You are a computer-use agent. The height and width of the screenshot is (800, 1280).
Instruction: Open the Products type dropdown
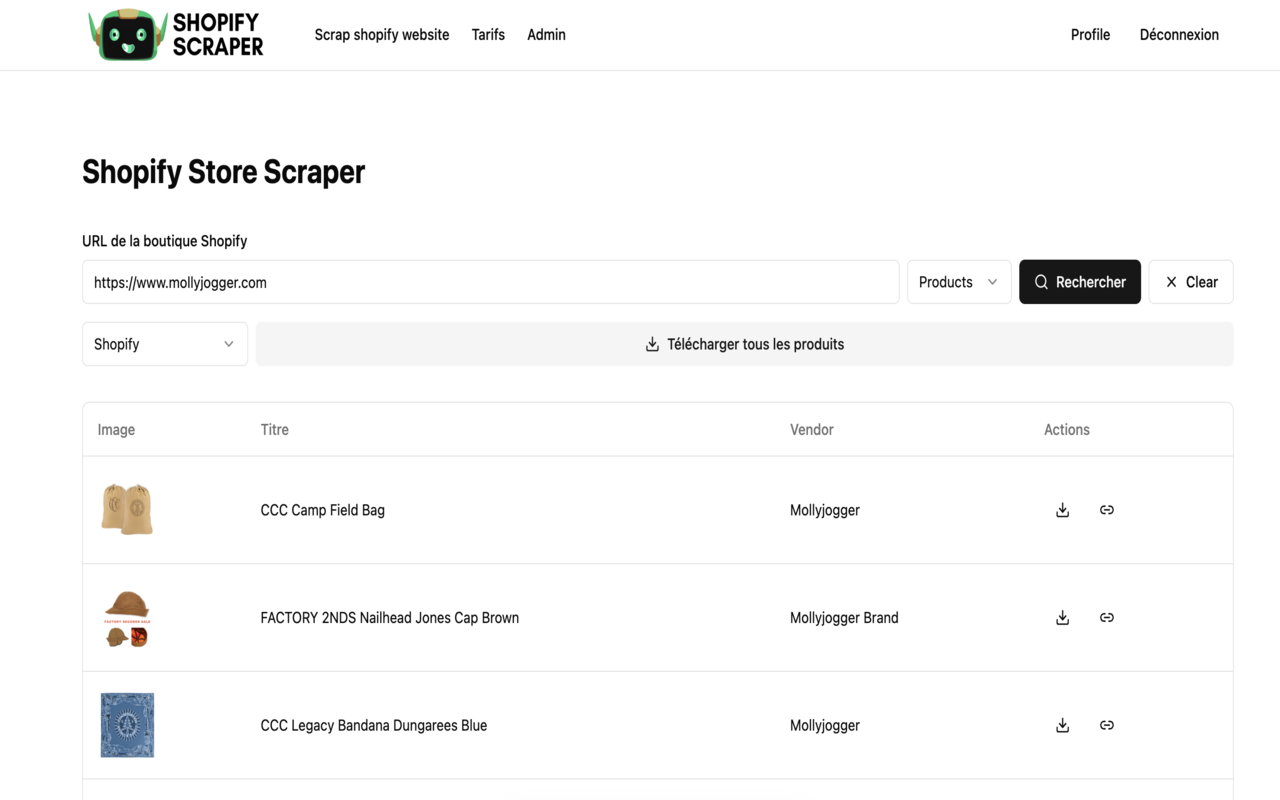point(959,282)
